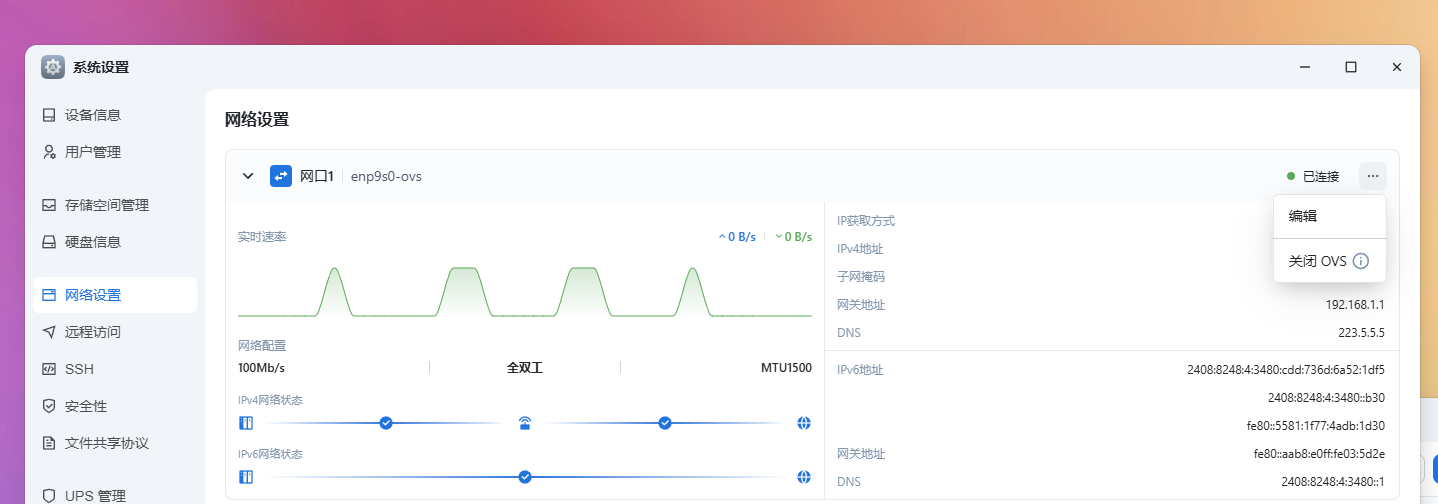Viewport: 1438px width, 504px height.
Task: Choose 关闭 OVS menu option
Action: tap(1317, 261)
